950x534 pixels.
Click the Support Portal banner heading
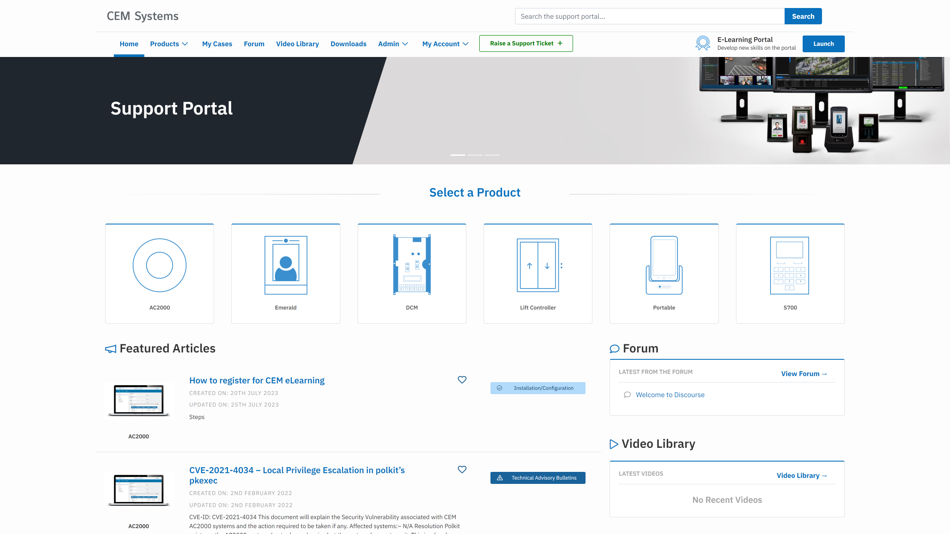point(171,108)
